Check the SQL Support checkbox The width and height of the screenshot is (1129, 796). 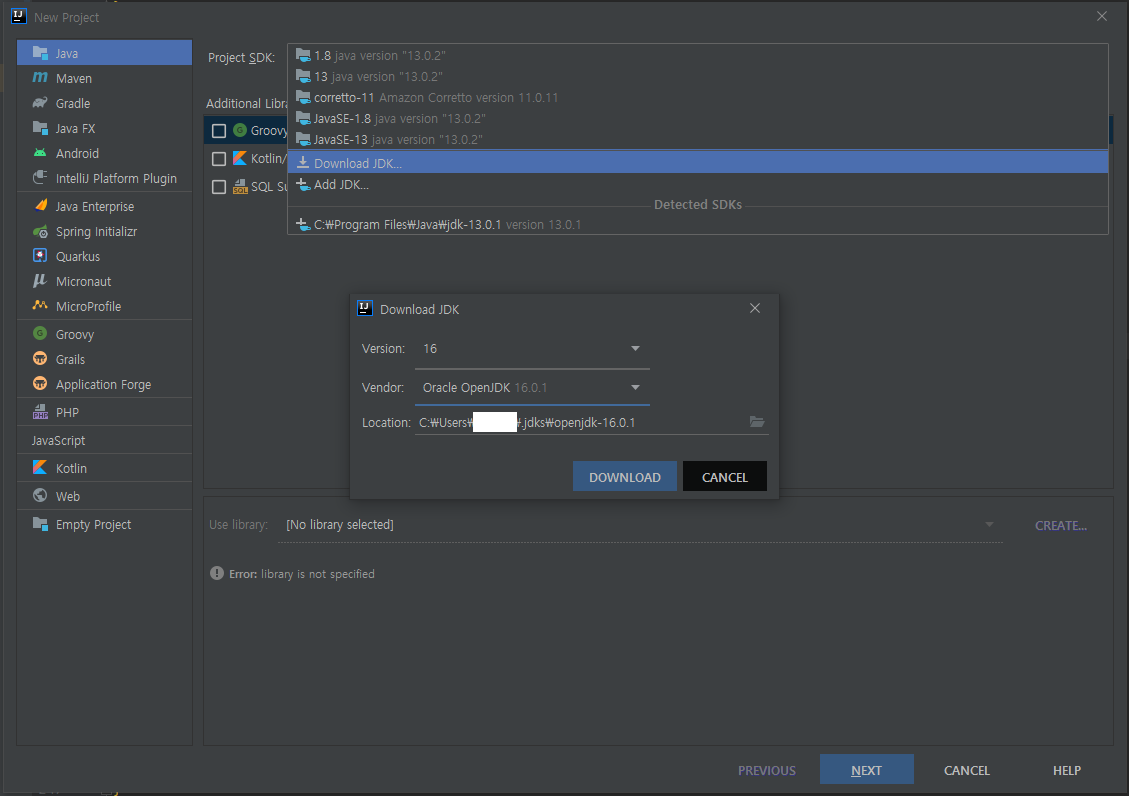(x=219, y=186)
